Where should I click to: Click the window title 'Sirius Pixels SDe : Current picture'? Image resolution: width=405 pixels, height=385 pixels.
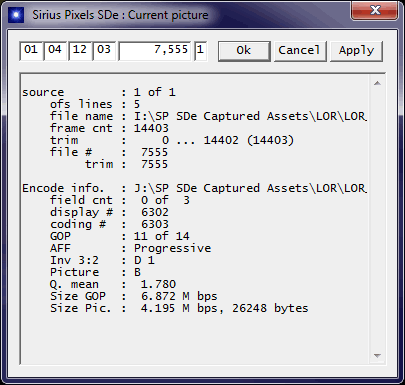click(120, 15)
